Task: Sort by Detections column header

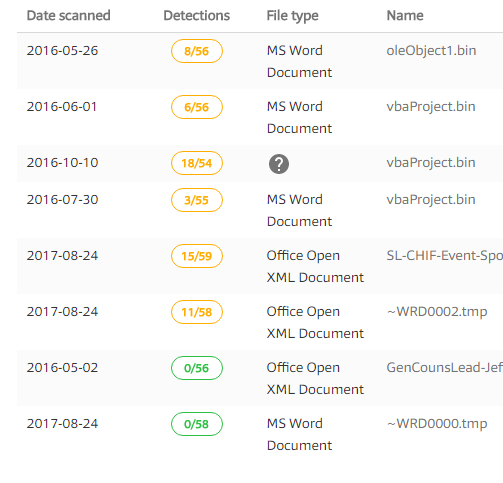Action: (x=197, y=16)
